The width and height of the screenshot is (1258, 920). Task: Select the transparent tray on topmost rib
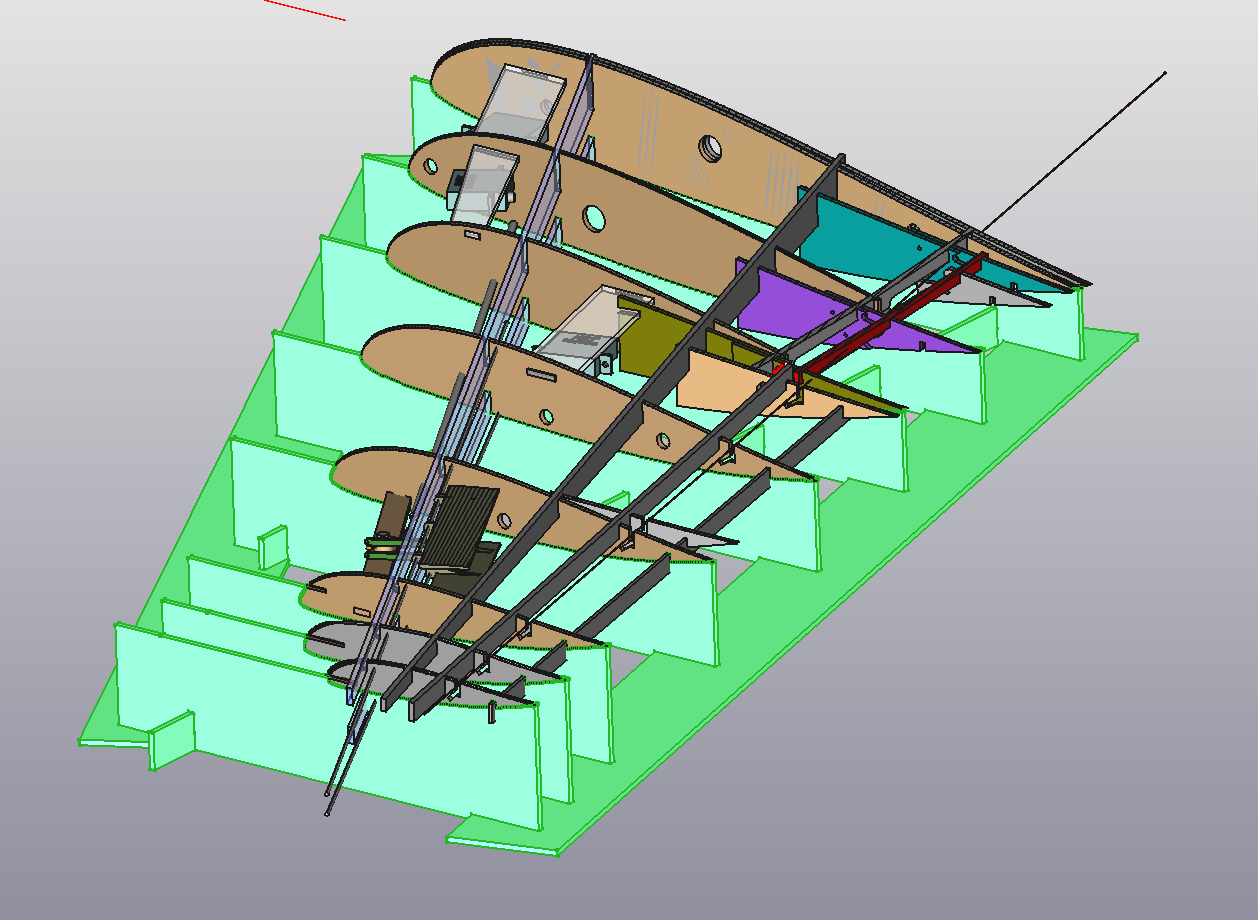(520, 100)
